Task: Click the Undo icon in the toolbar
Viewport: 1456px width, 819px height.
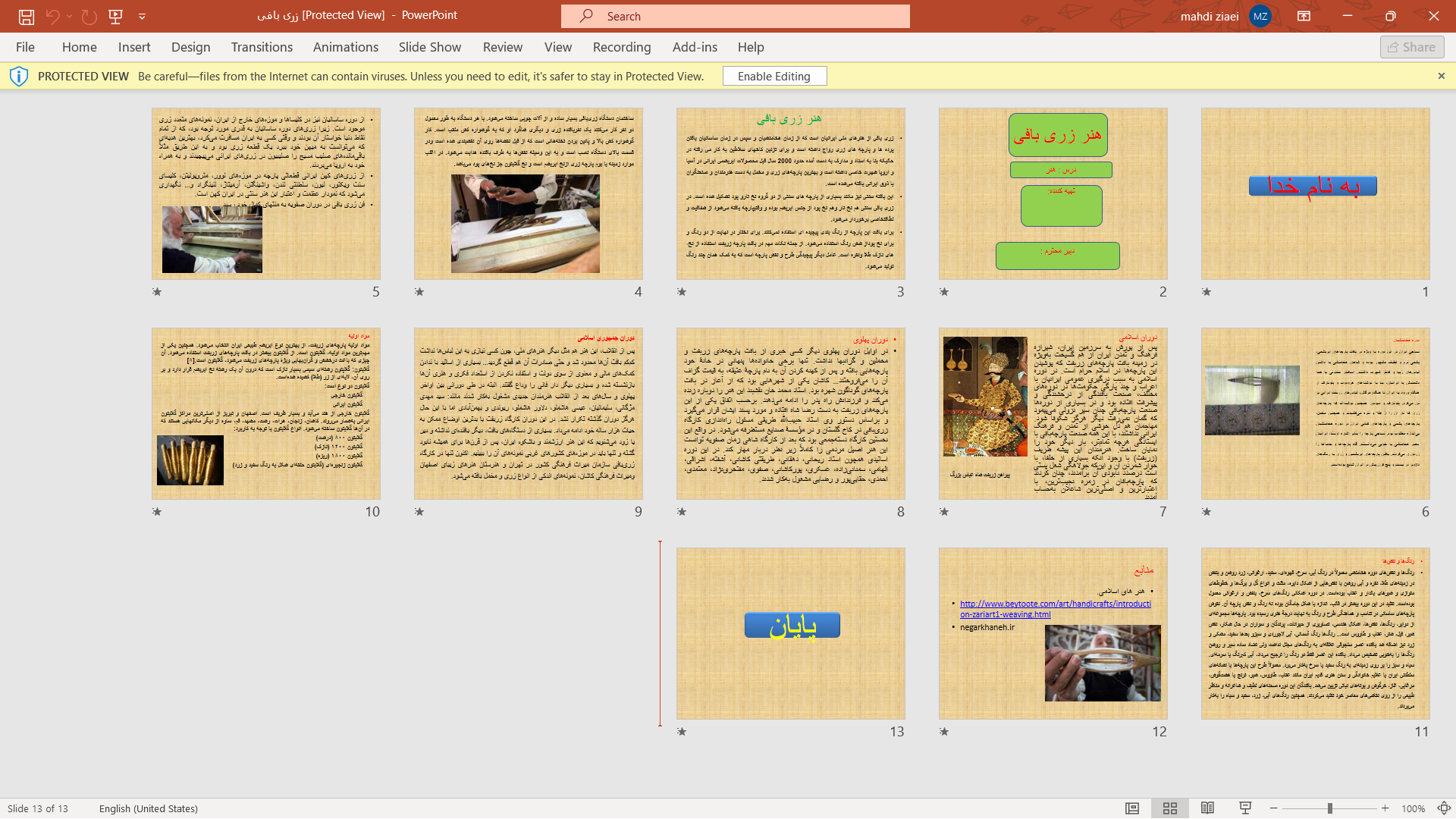Action: pyautogui.click(x=52, y=16)
